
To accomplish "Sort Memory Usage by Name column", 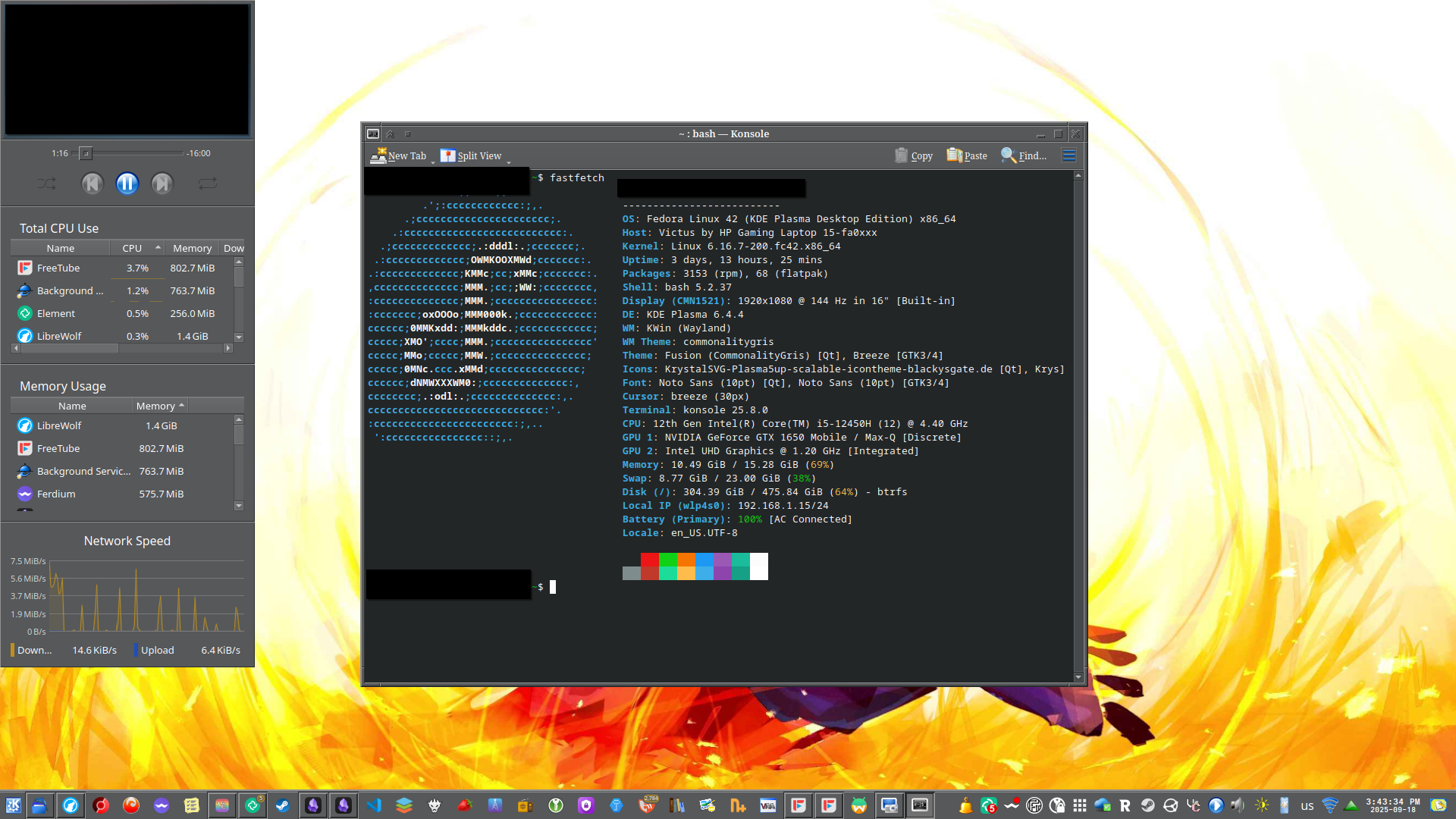I will (72, 406).
